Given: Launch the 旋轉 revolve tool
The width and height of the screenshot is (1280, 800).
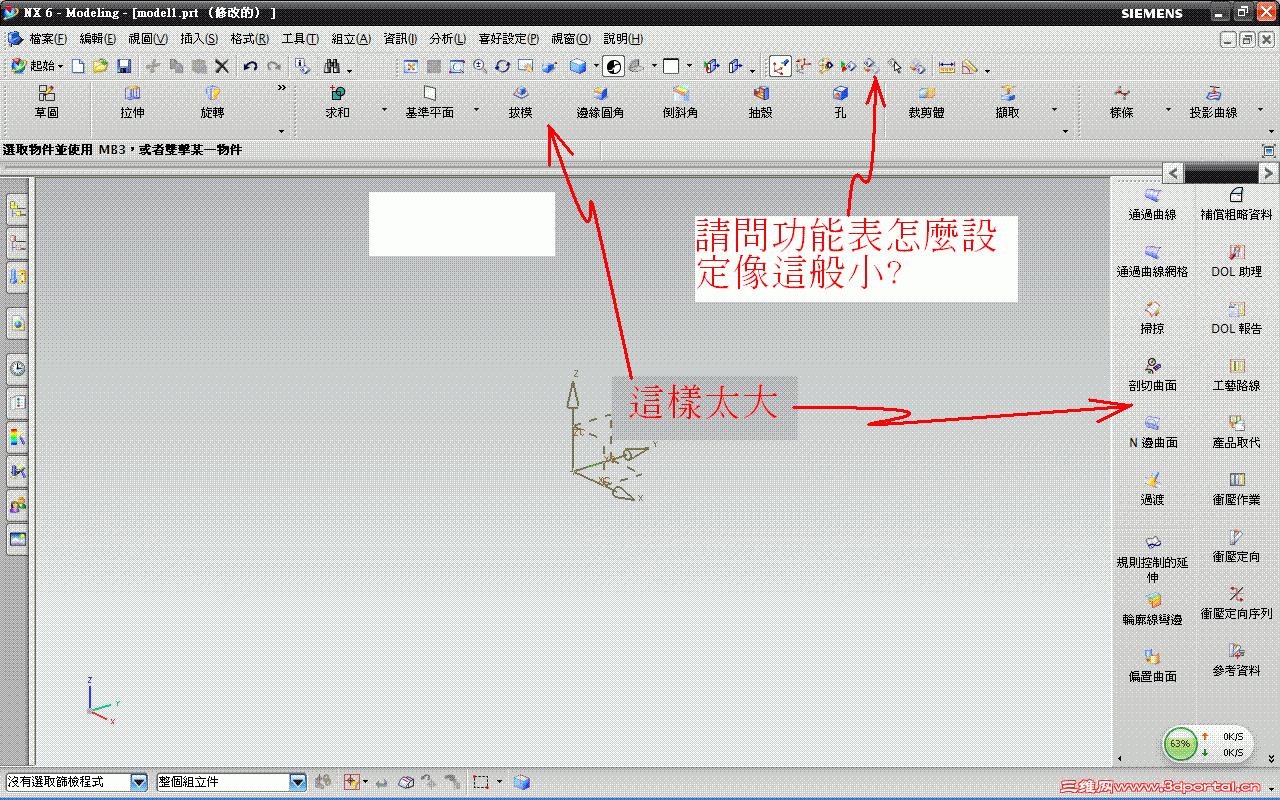Looking at the screenshot, I should pos(212,102).
